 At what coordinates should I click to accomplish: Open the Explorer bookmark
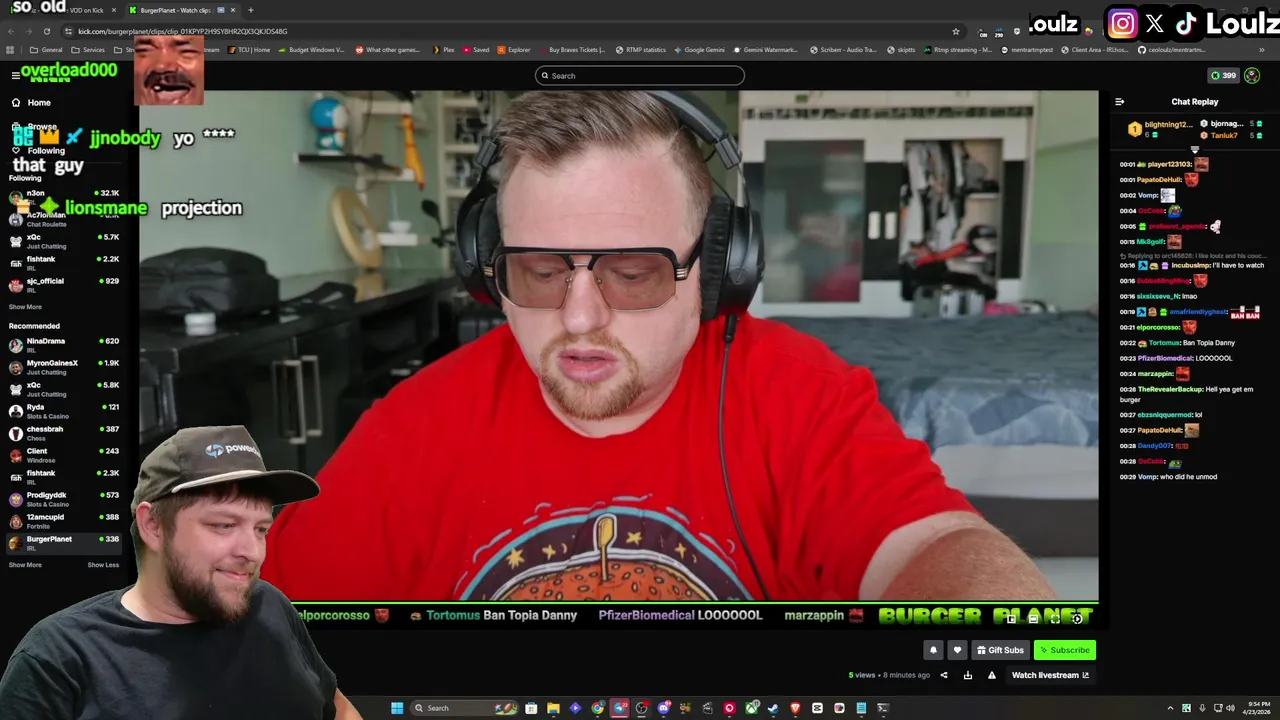(x=514, y=50)
